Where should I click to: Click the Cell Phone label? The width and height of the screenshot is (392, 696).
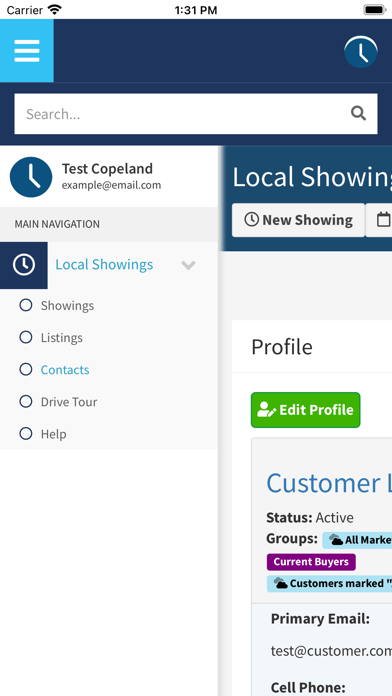pos(308,687)
